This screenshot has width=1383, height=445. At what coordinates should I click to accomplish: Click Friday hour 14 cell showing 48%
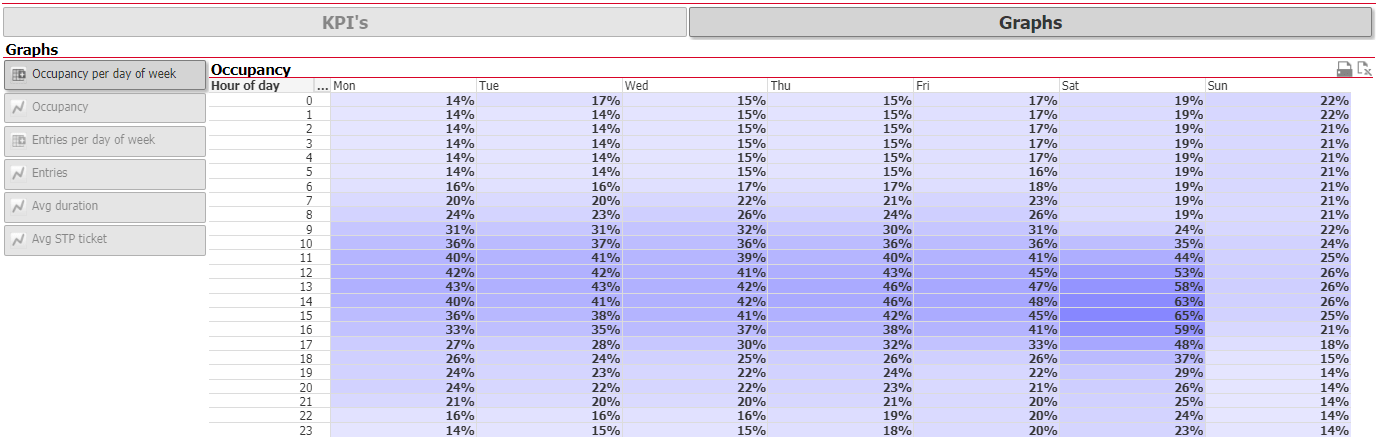click(987, 301)
